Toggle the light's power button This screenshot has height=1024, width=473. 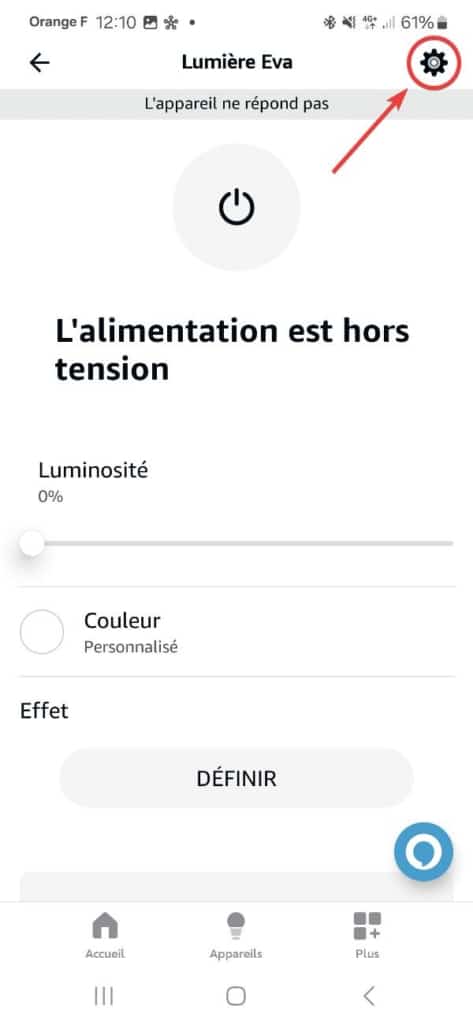point(236,207)
